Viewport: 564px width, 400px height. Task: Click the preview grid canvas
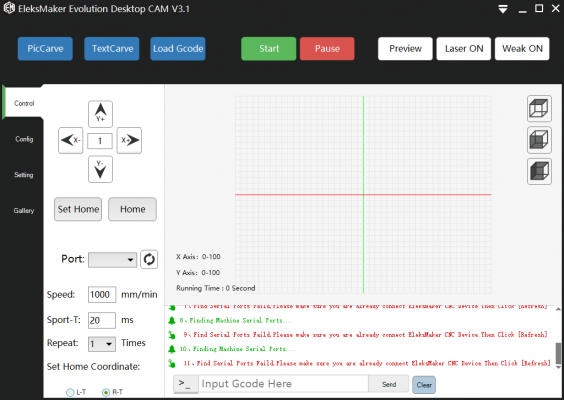point(363,195)
